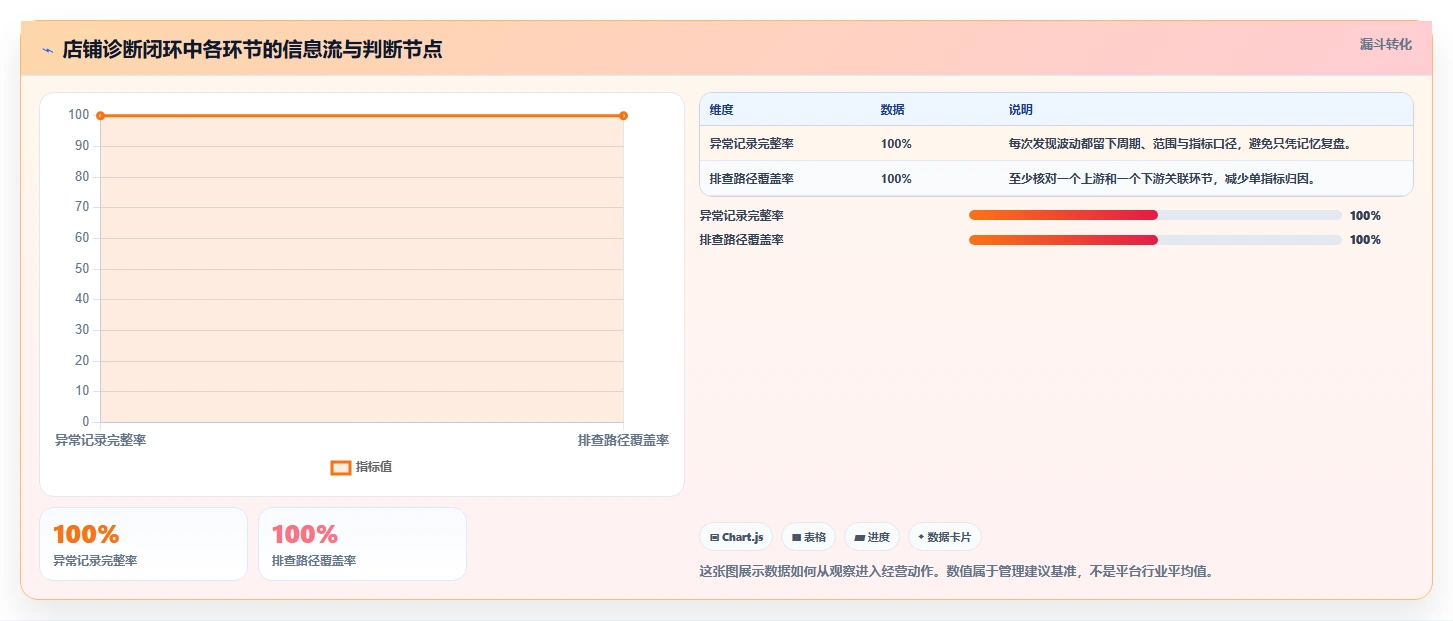Click the 100% value beside the 异常记录完整率 progress bar

point(1365,216)
